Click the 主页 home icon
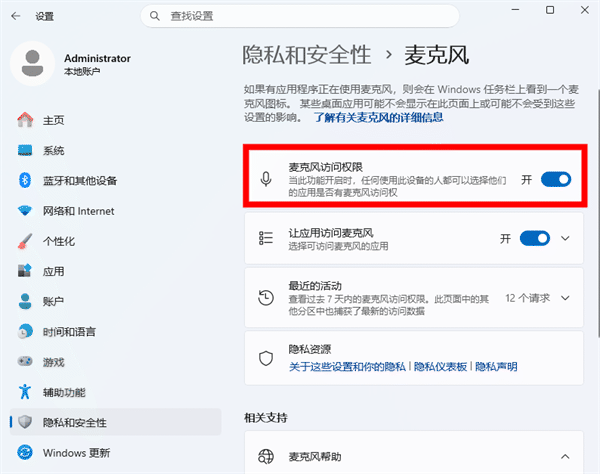The image size is (600, 474). tap(25, 120)
